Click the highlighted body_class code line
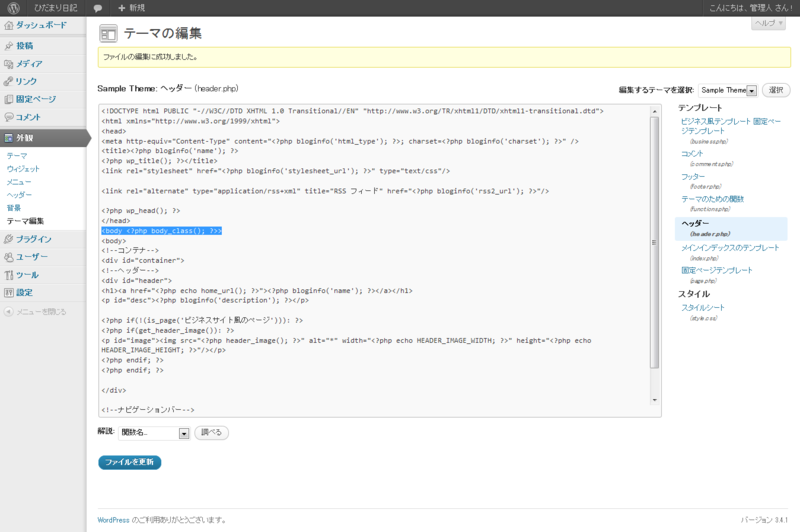Image resolution: width=800 pixels, height=532 pixels. (162, 231)
